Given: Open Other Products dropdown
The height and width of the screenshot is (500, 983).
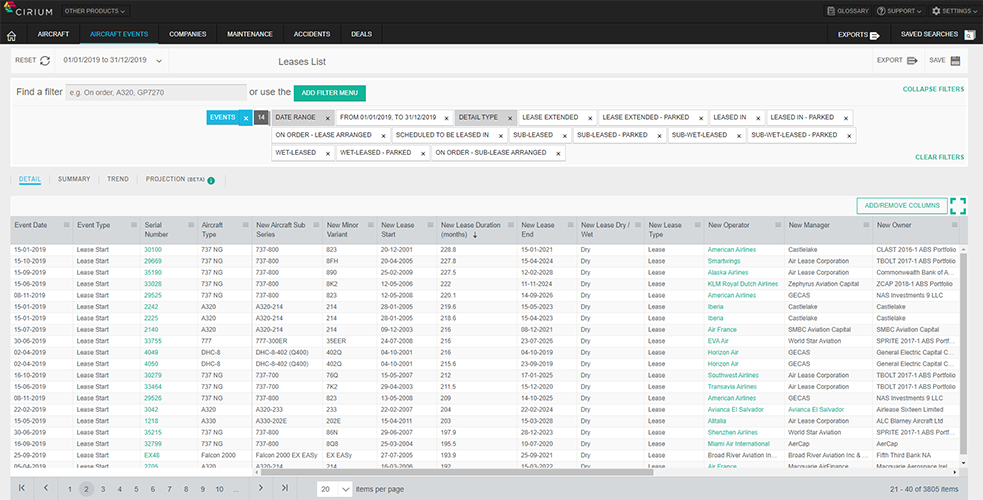Looking at the screenshot, I should pos(95,11).
